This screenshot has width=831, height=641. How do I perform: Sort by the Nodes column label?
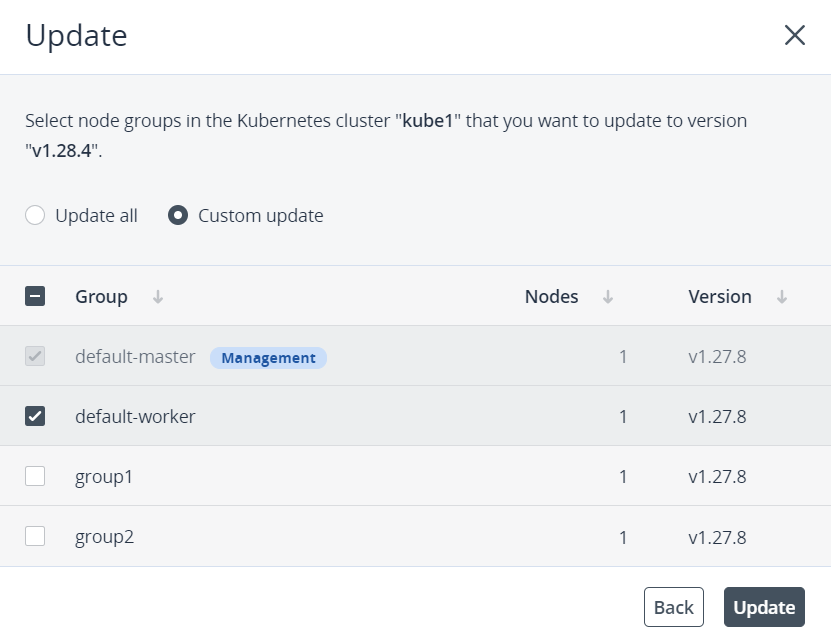pos(551,297)
